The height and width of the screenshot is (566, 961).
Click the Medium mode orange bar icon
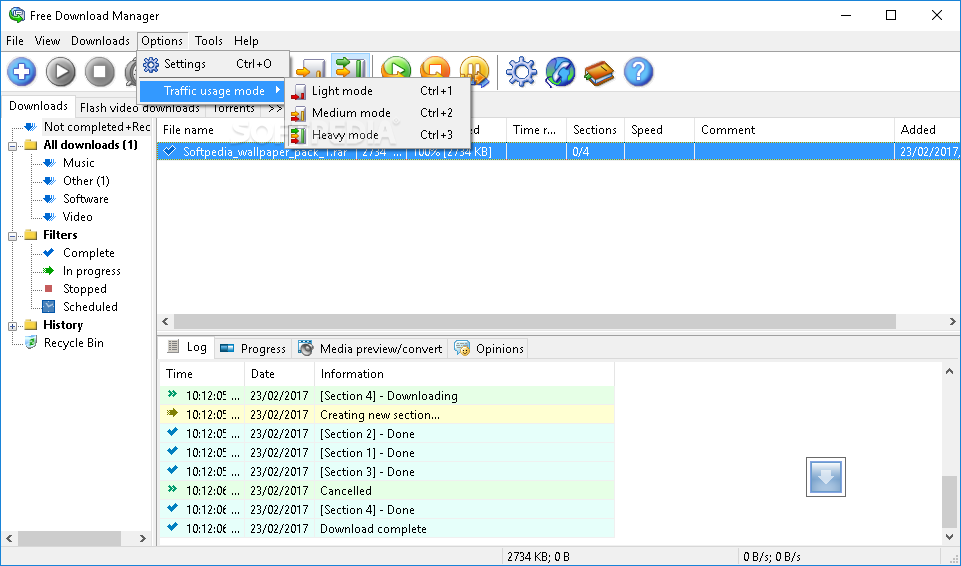[298, 113]
